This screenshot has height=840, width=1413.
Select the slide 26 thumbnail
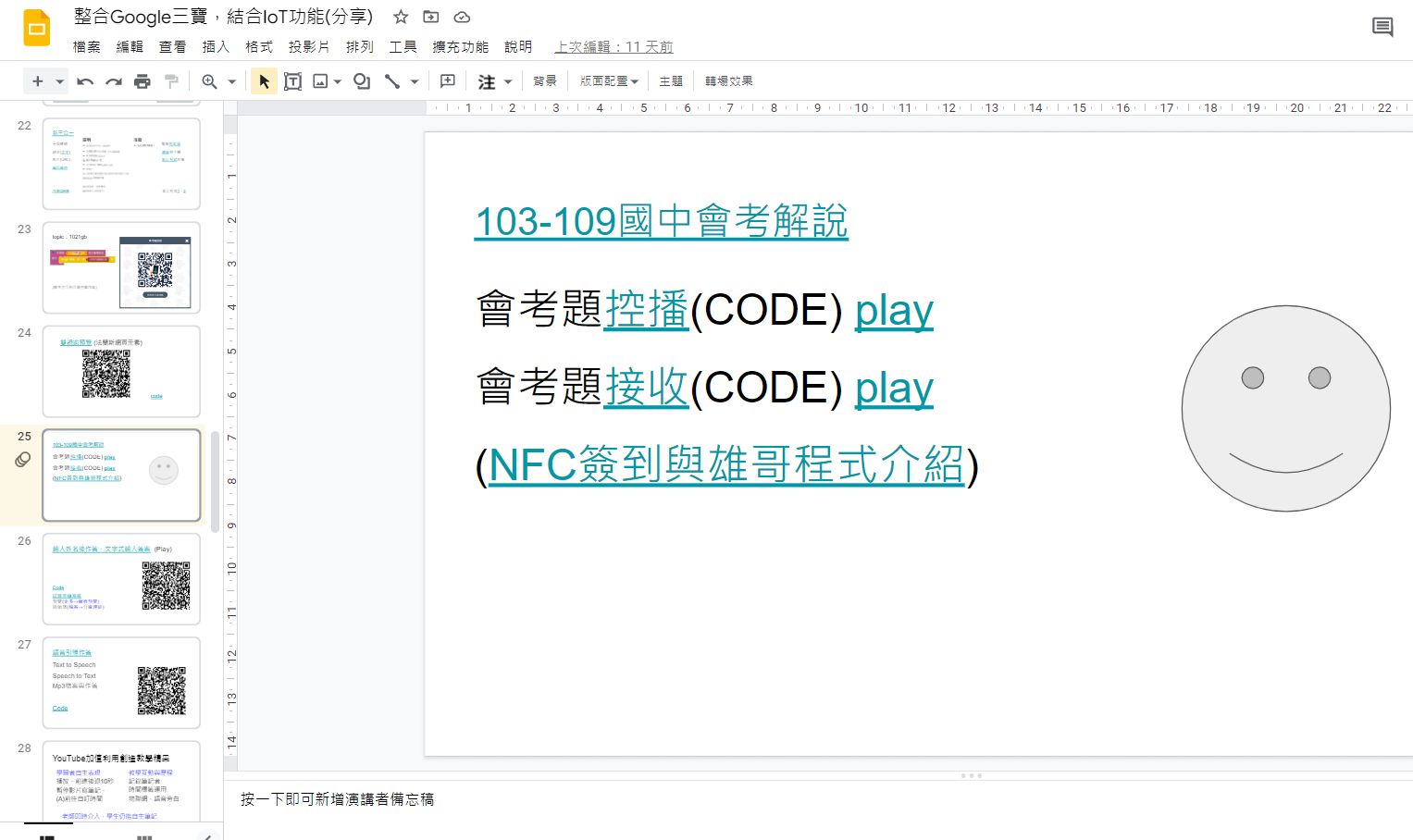[121, 579]
